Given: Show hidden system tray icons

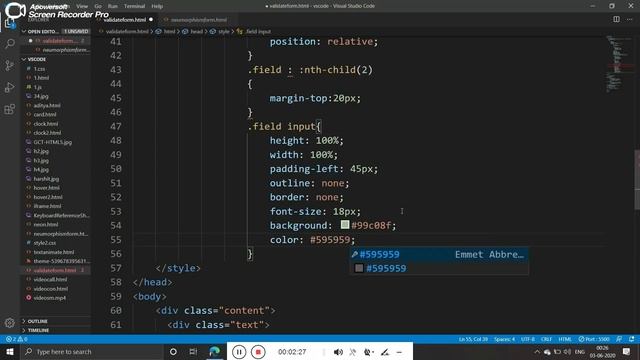Looking at the screenshot, I should click(537, 352).
